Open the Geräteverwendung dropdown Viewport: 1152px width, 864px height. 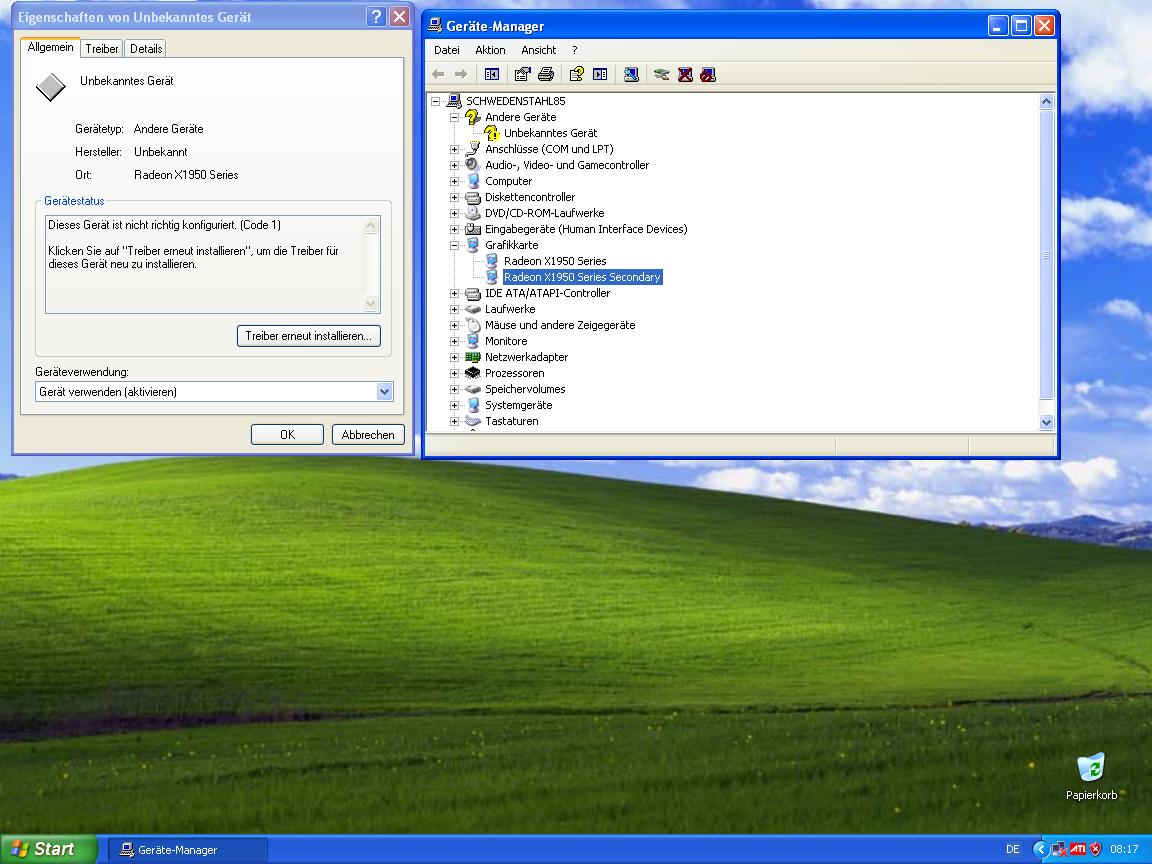(x=384, y=392)
